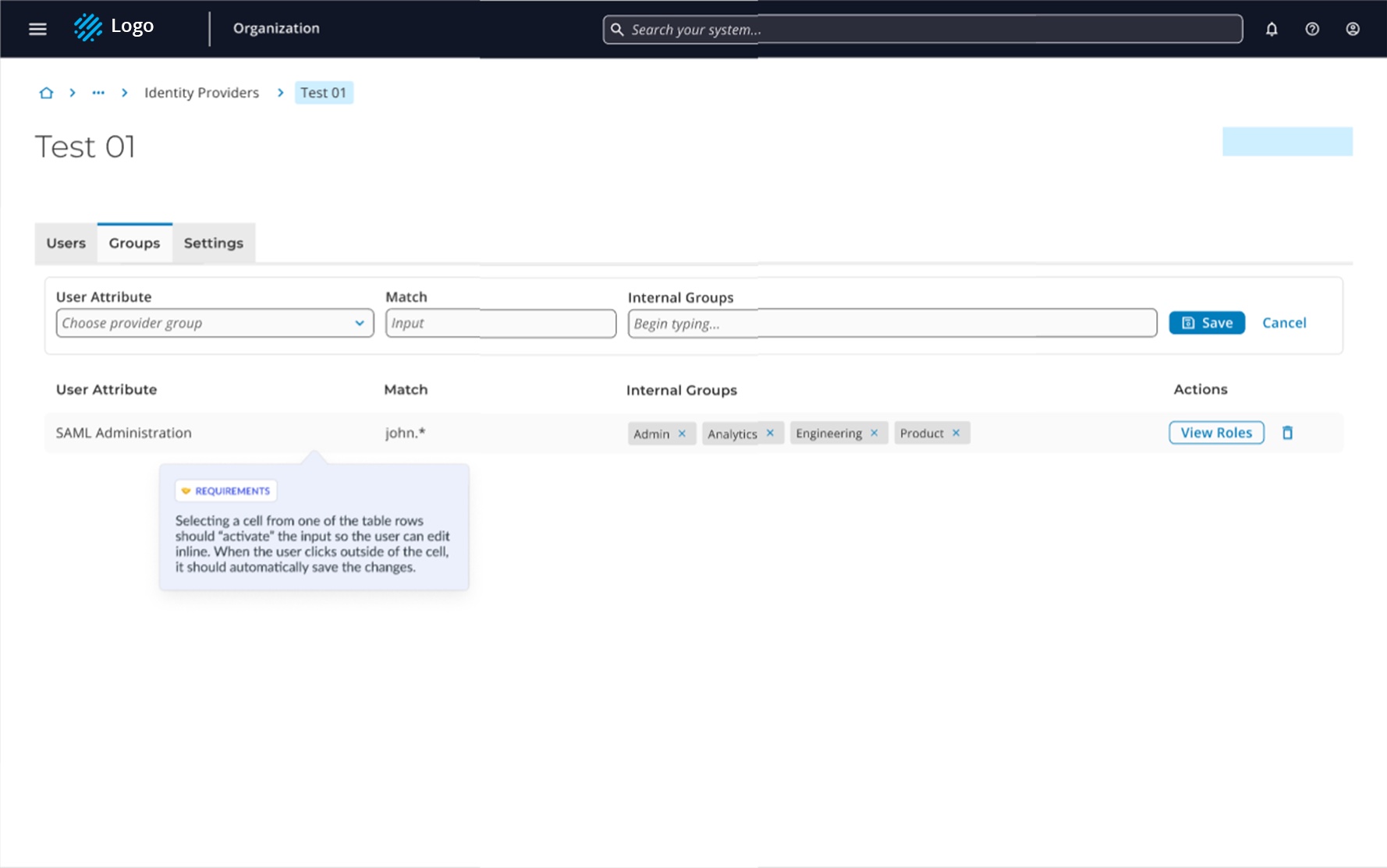Click the Test 01 breadcrumb

point(324,93)
